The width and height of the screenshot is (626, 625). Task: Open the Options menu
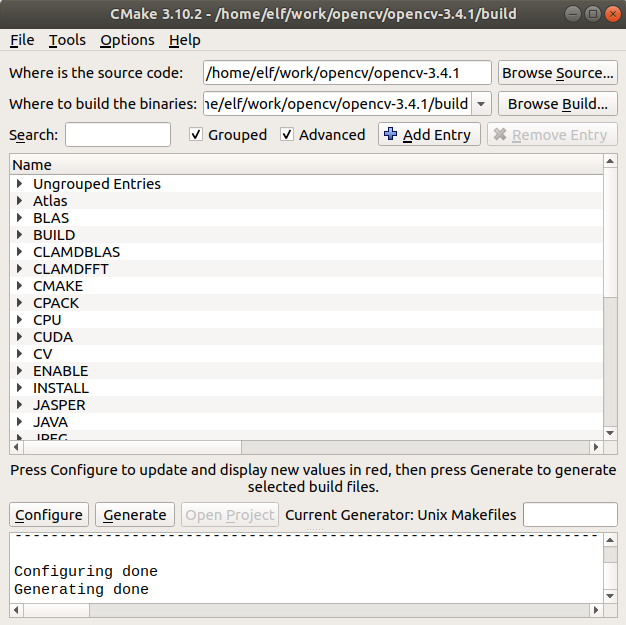click(x=127, y=40)
